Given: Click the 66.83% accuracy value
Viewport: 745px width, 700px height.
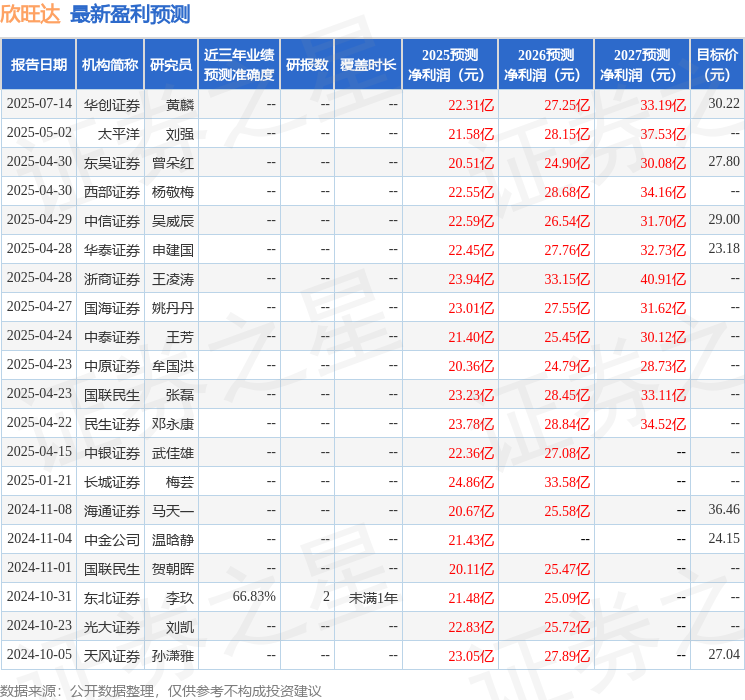Looking at the screenshot, I should tap(254, 596).
